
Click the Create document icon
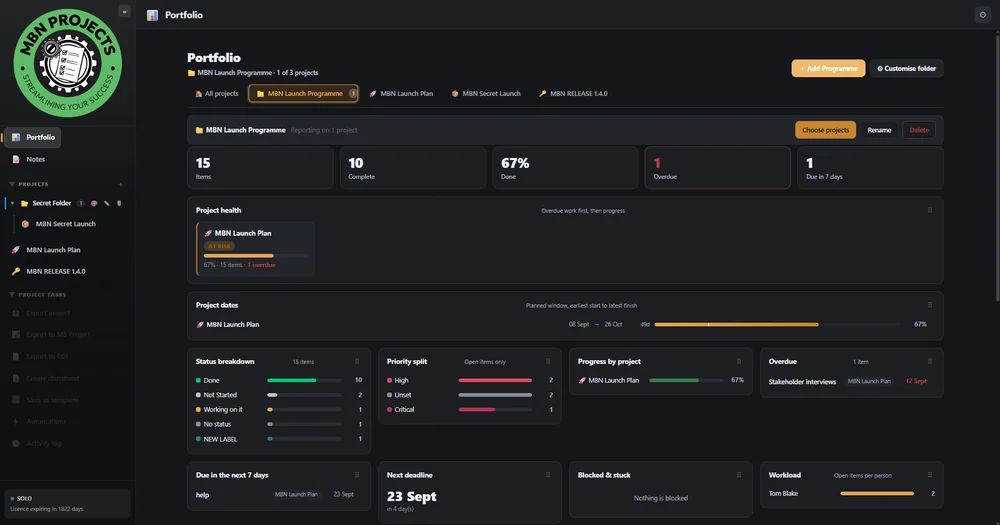[x=16, y=378]
